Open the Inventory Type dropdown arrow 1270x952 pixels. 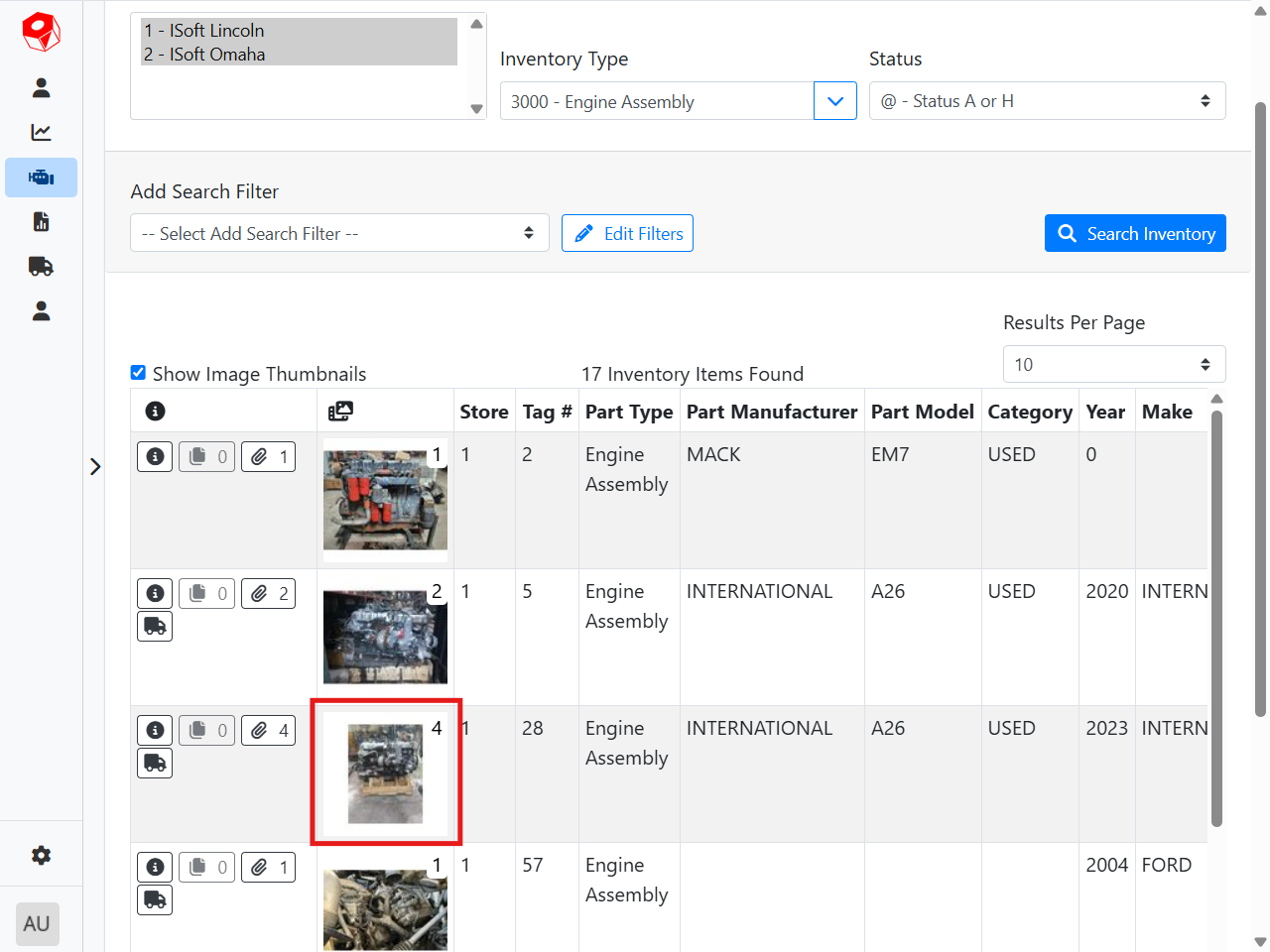click(834, 101)
